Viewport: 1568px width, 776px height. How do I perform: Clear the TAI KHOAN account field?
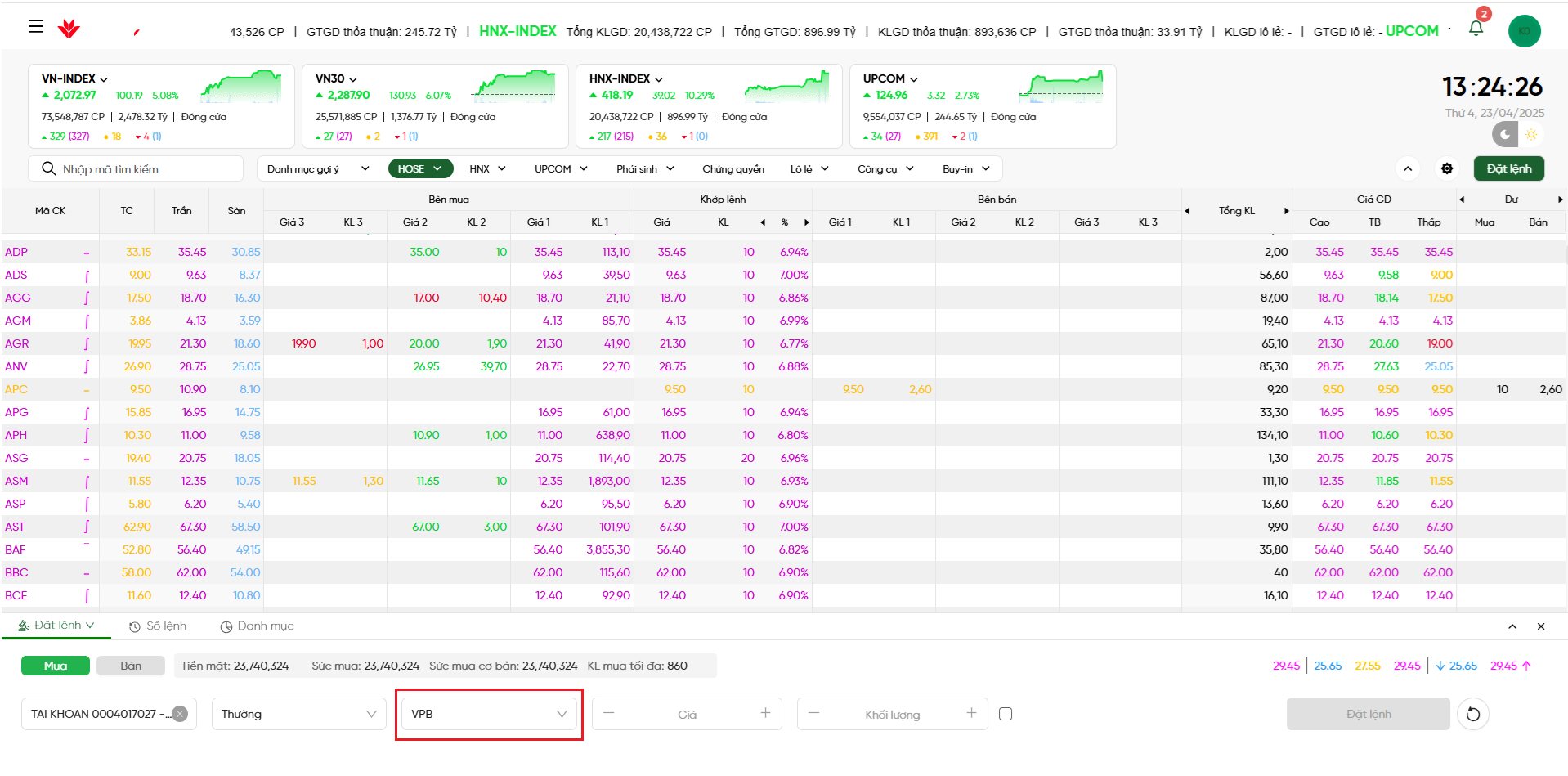point(180,714)
